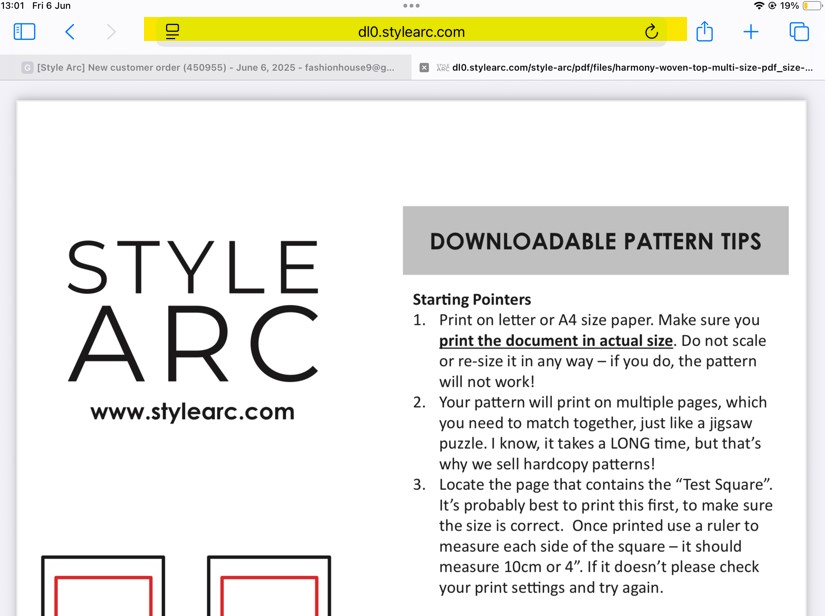Tap the date 'Fri 6 Jun' in status bar
This screenshot has height=616, width=825.
point(52,6)
